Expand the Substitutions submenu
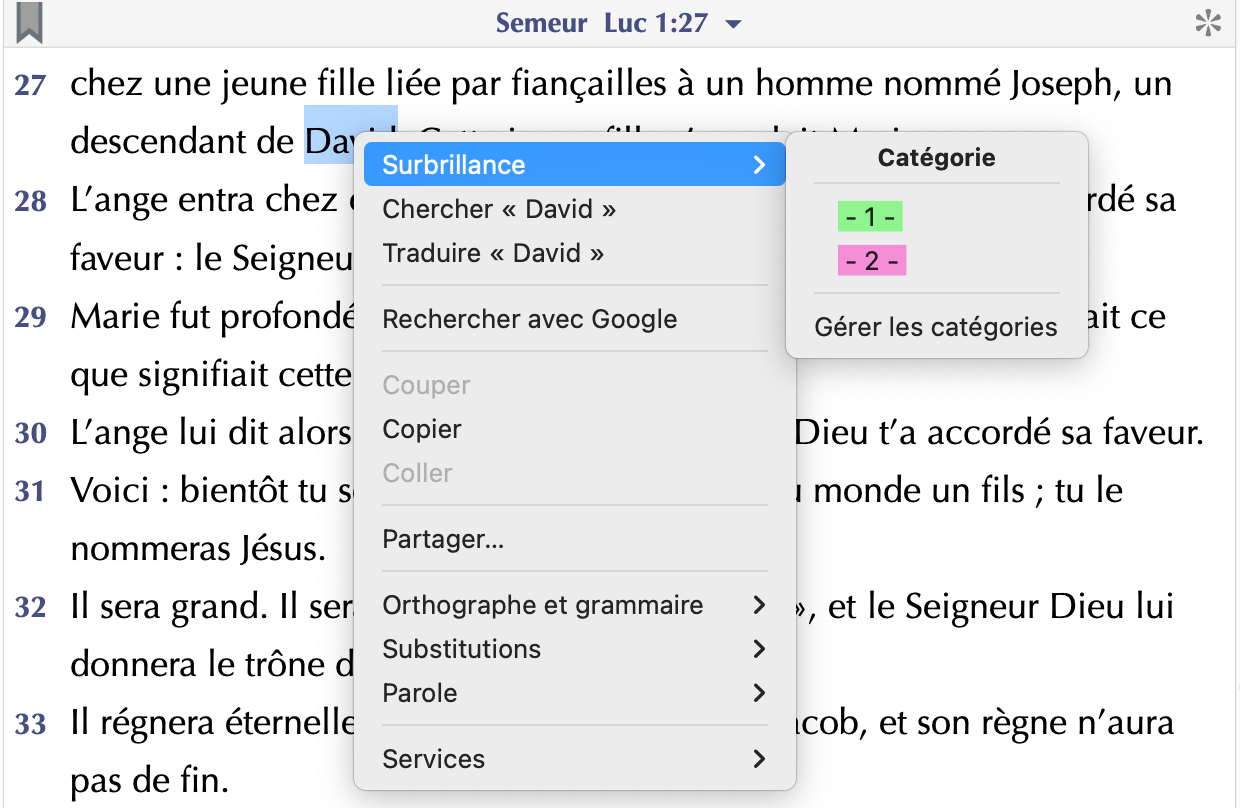1240x808 pixels. 575,649
